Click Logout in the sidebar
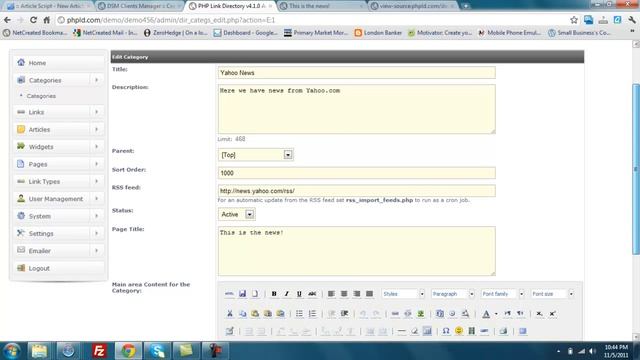The image size is (640, 360). click(59, 268)
